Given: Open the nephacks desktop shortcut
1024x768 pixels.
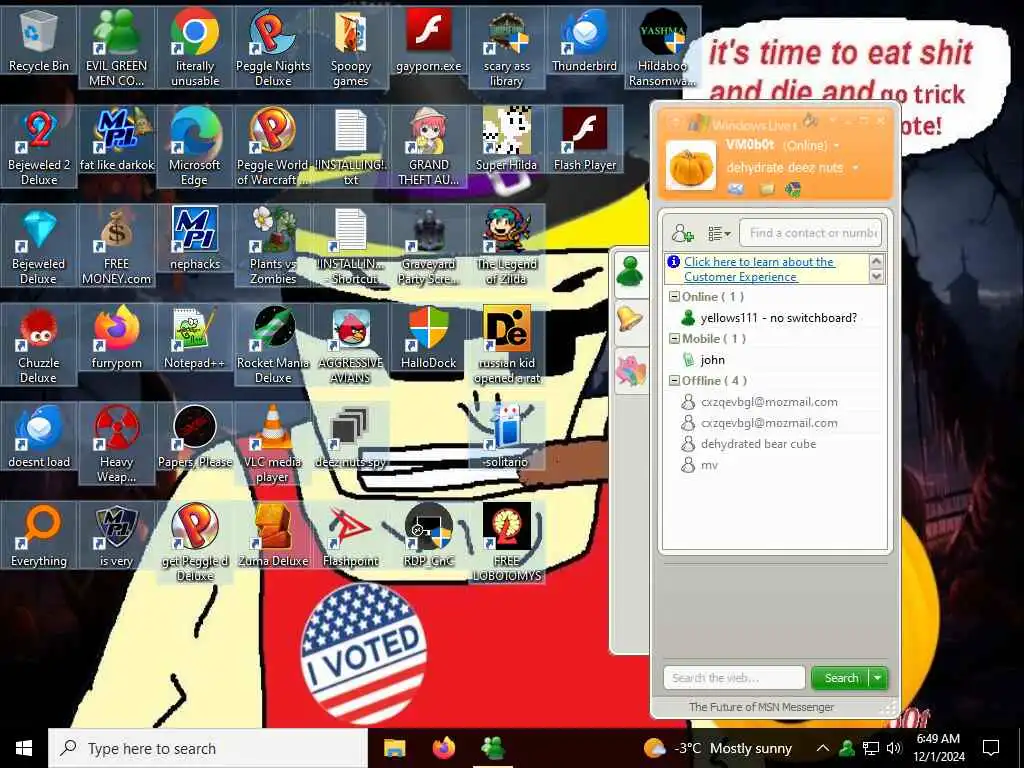Looking at the screenshot, I should (195, 239).
